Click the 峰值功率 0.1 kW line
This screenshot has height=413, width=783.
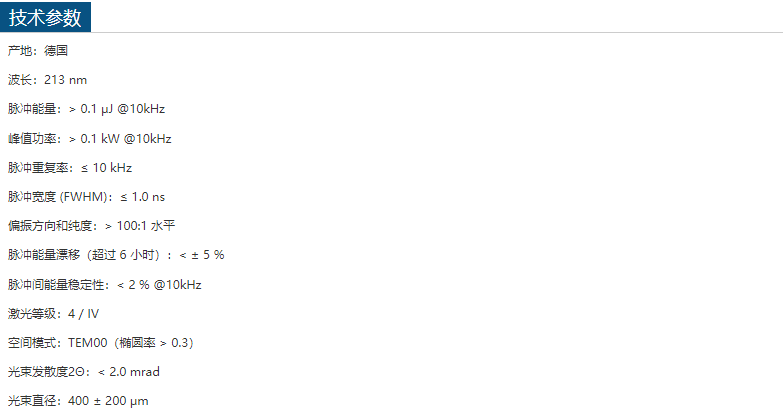coord(89,138)
